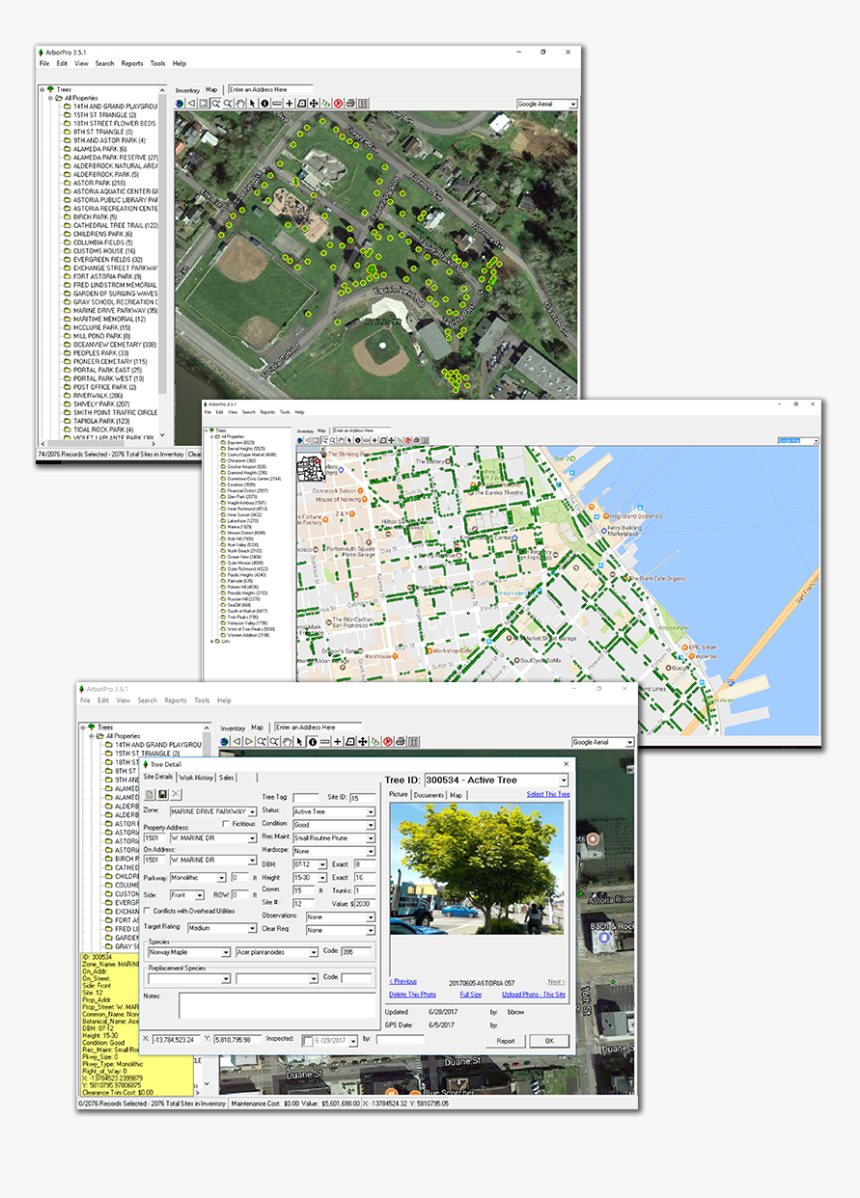Click the floppy-disk save icon in Tree Detail
Viewport: 860px width, 1198px height.
pyautogui.click(x=163, y=795)
